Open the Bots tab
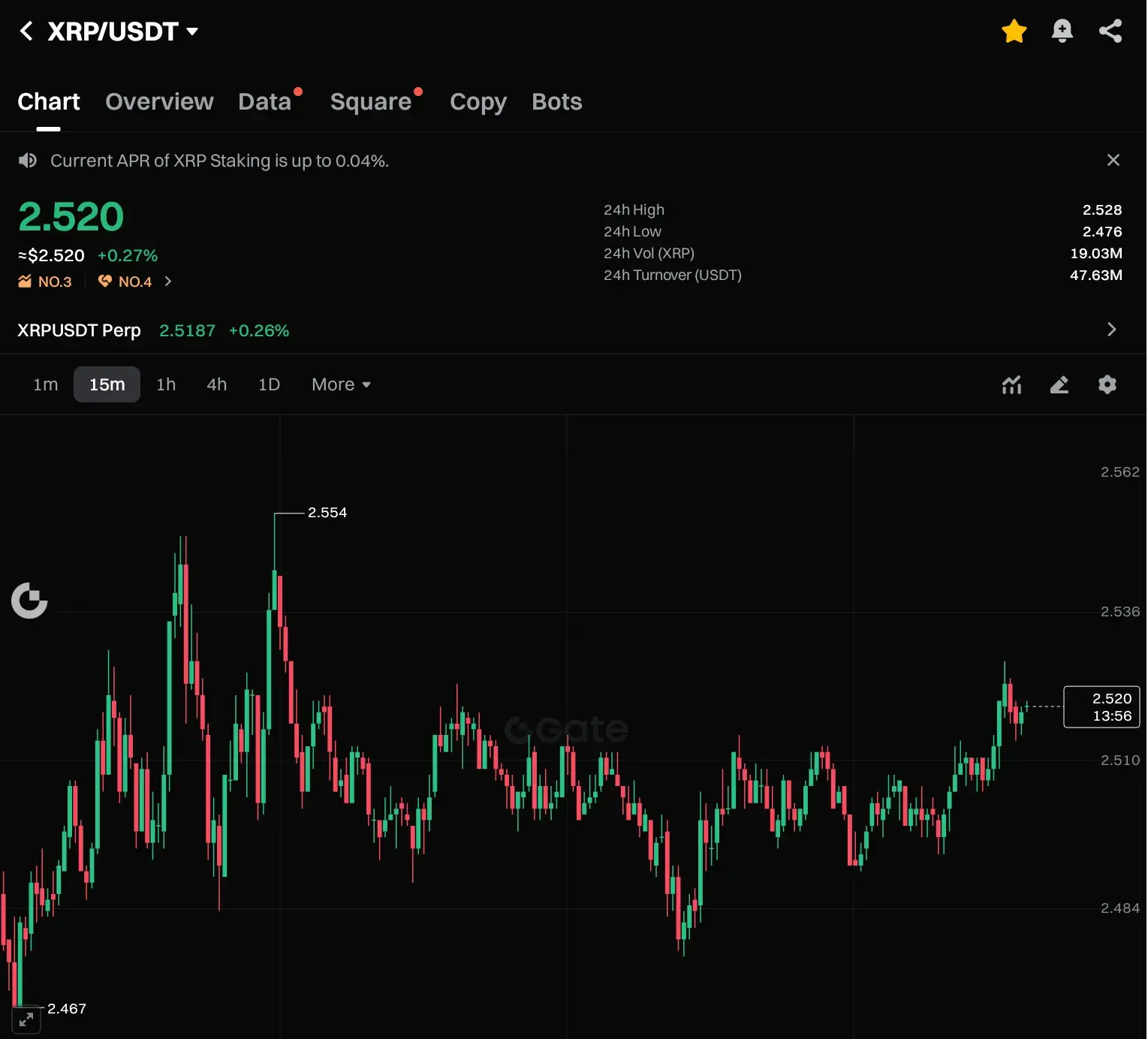Screen dimensions: 1148x1039 (x=557, y=102)
